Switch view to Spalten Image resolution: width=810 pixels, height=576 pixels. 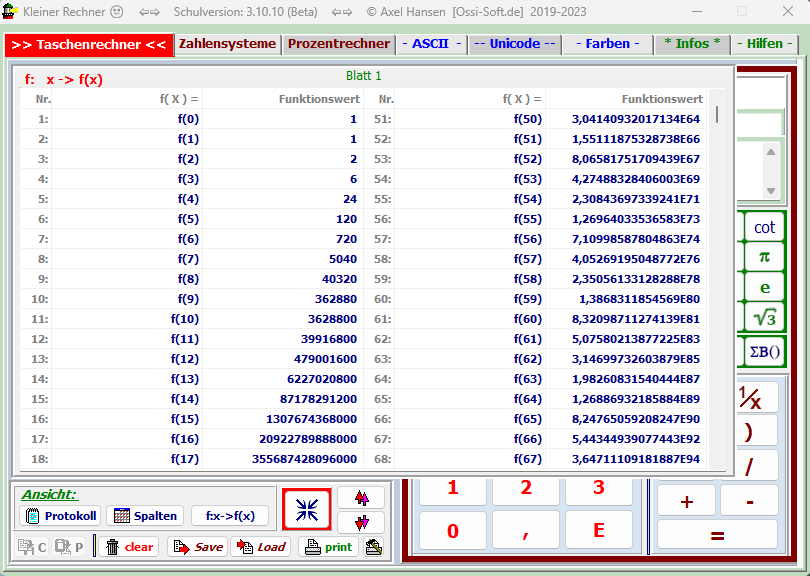(145, 516)
